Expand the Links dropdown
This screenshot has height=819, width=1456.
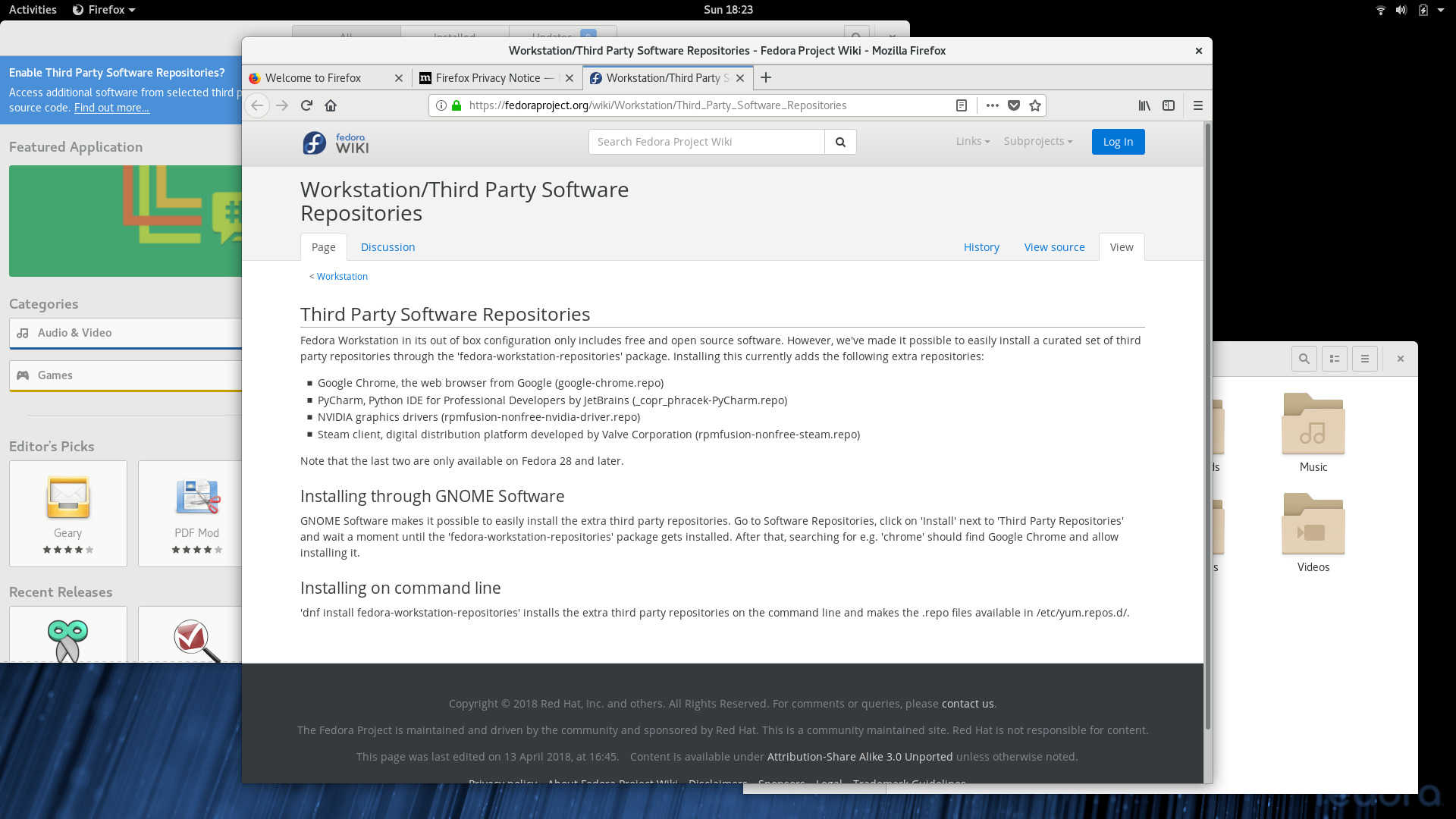(973, 141)
